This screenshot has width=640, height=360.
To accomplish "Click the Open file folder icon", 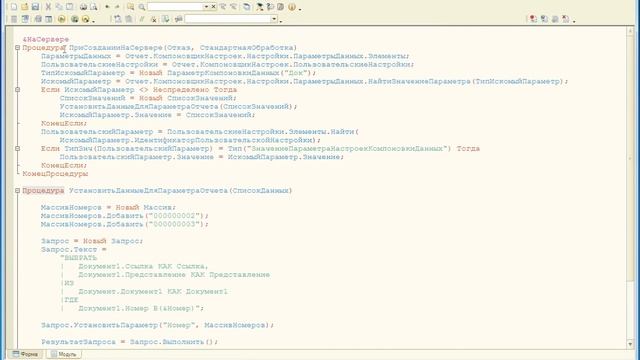I will (x=24, y=7).
